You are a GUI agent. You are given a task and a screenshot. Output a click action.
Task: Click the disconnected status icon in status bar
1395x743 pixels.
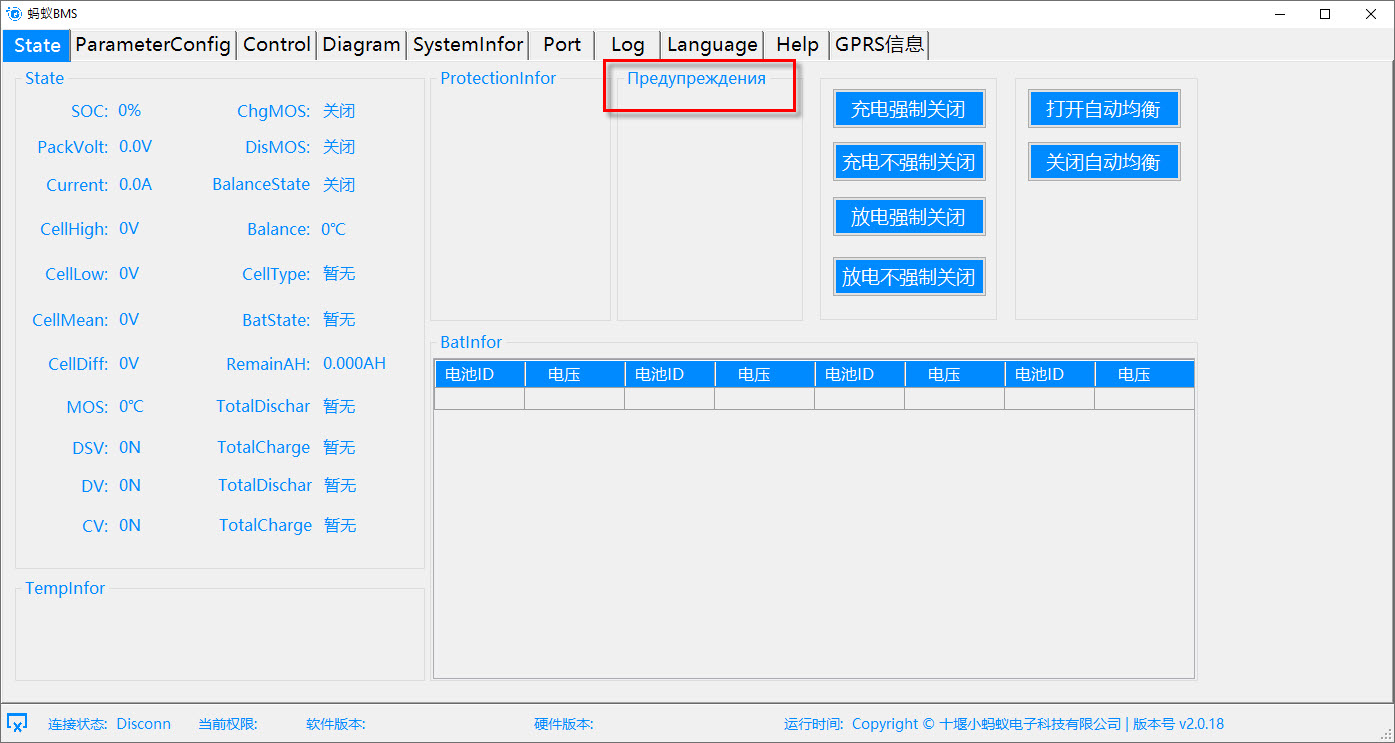17,722
